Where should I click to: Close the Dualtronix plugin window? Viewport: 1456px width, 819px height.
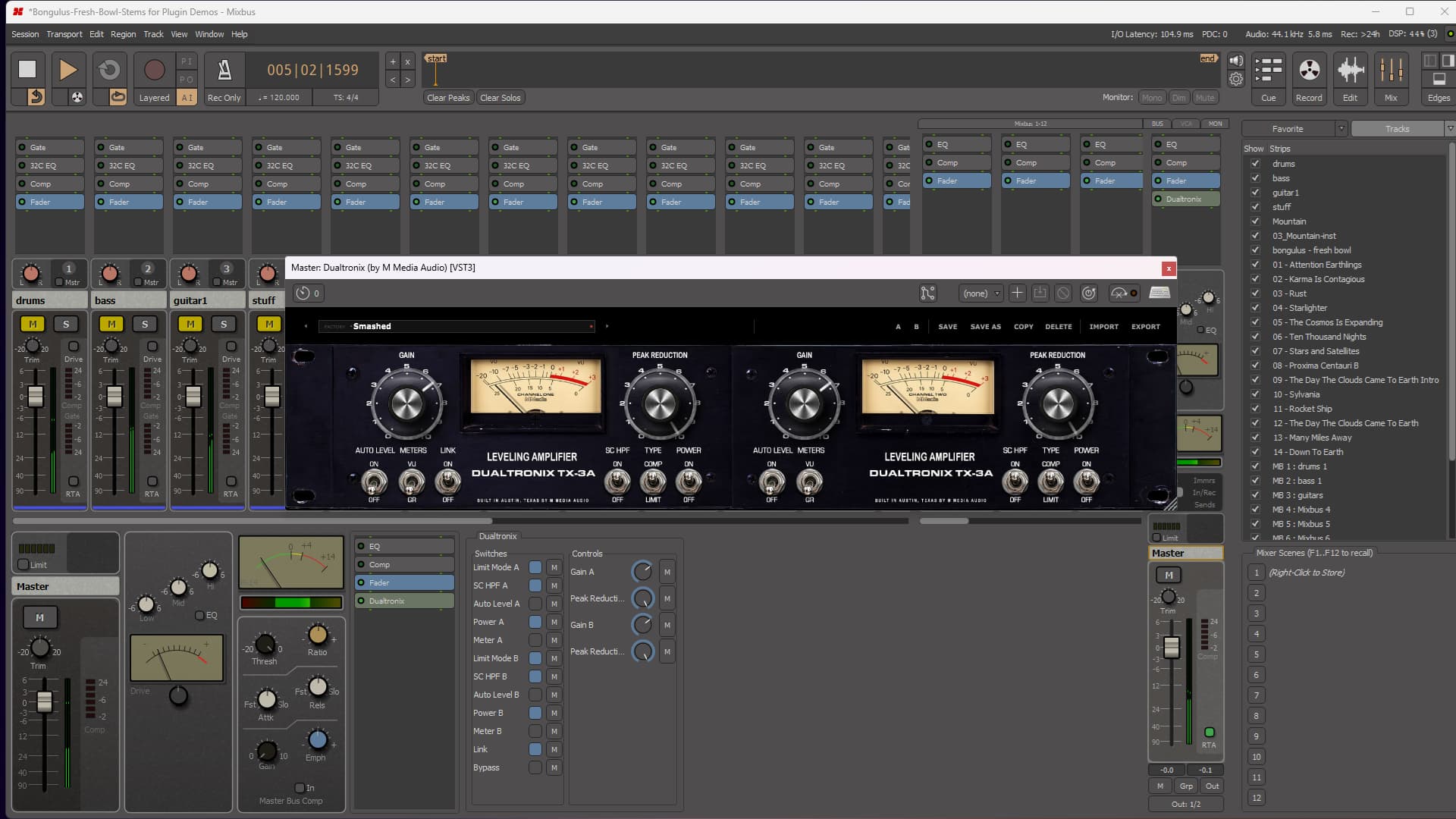[1169, 268]
